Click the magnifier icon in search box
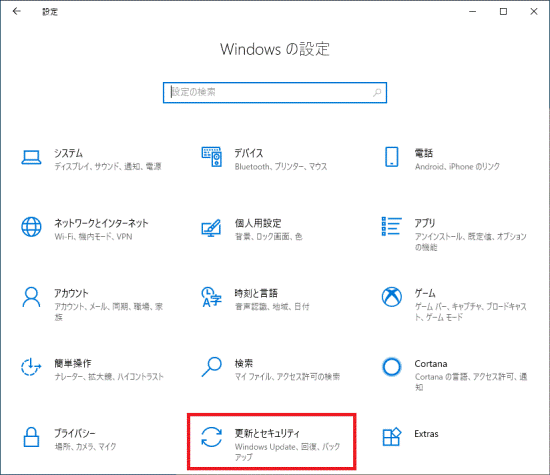This screenshot has height=475, width=550. (x=377, y=93)
